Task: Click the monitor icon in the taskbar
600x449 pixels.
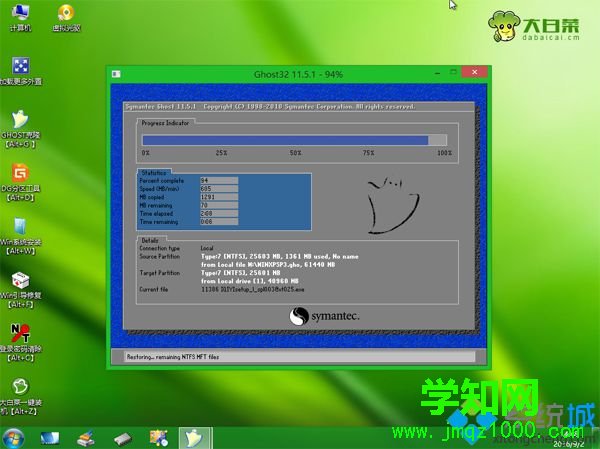Action: [50, 438]
